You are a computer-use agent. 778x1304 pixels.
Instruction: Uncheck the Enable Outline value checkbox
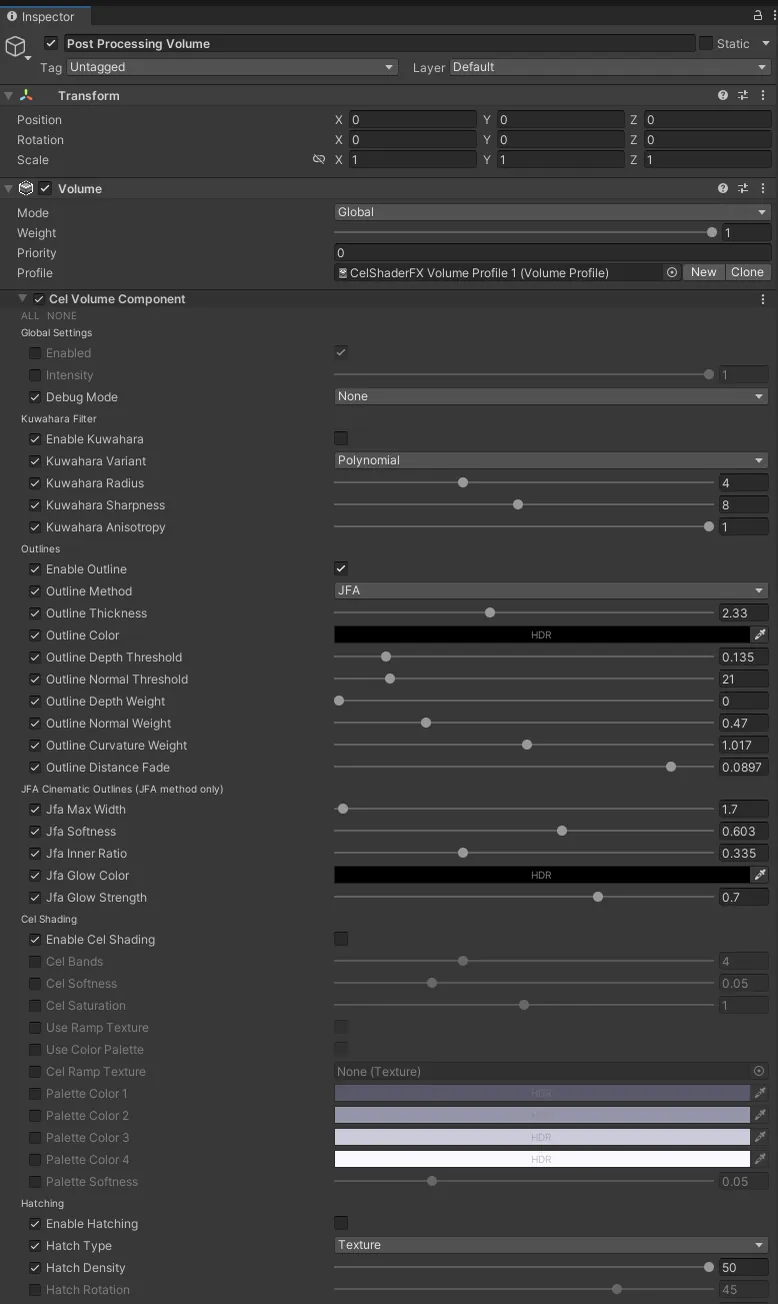point(341,568)
